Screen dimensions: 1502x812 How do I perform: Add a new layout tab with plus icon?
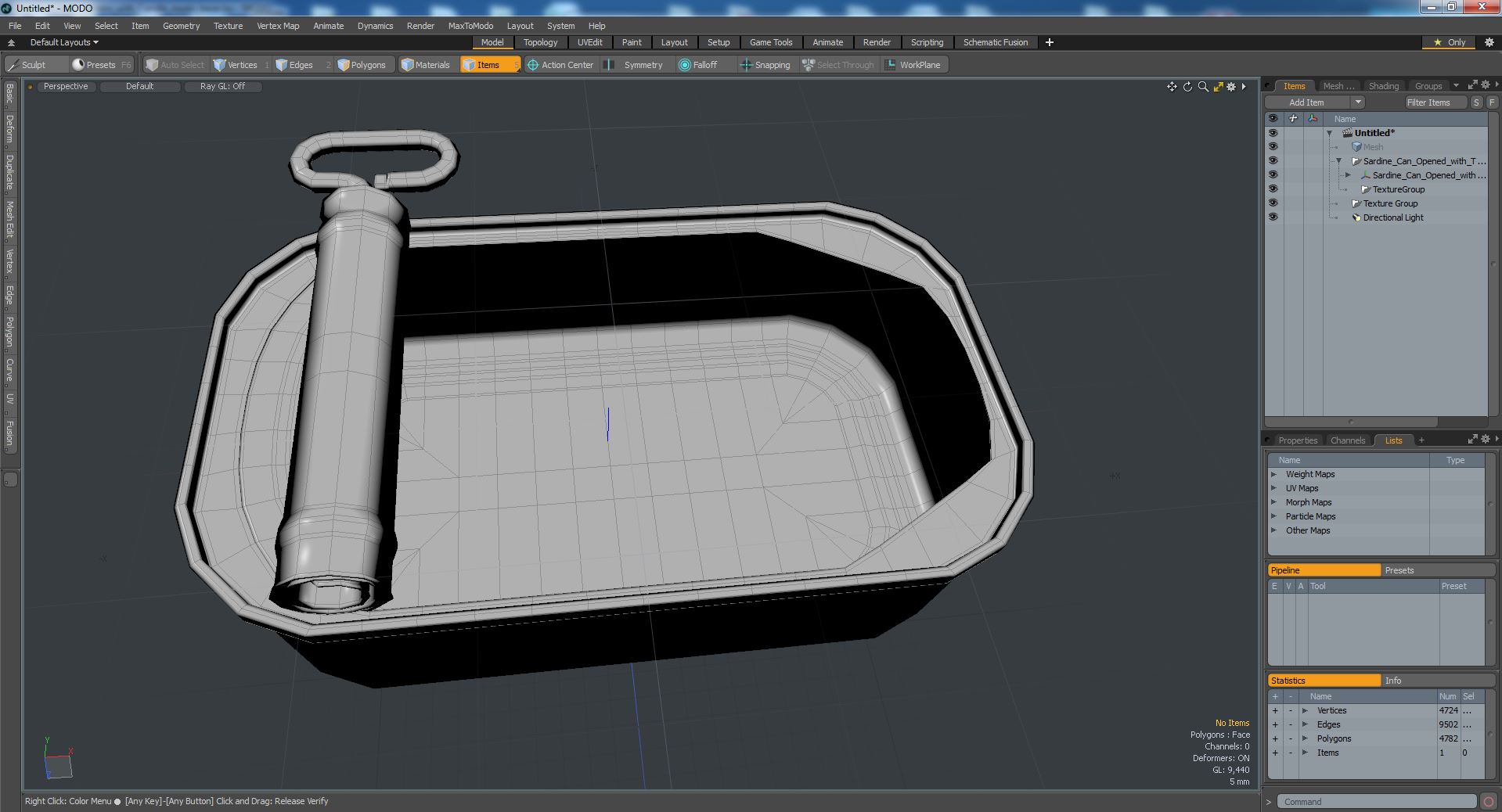(1050, 42)
